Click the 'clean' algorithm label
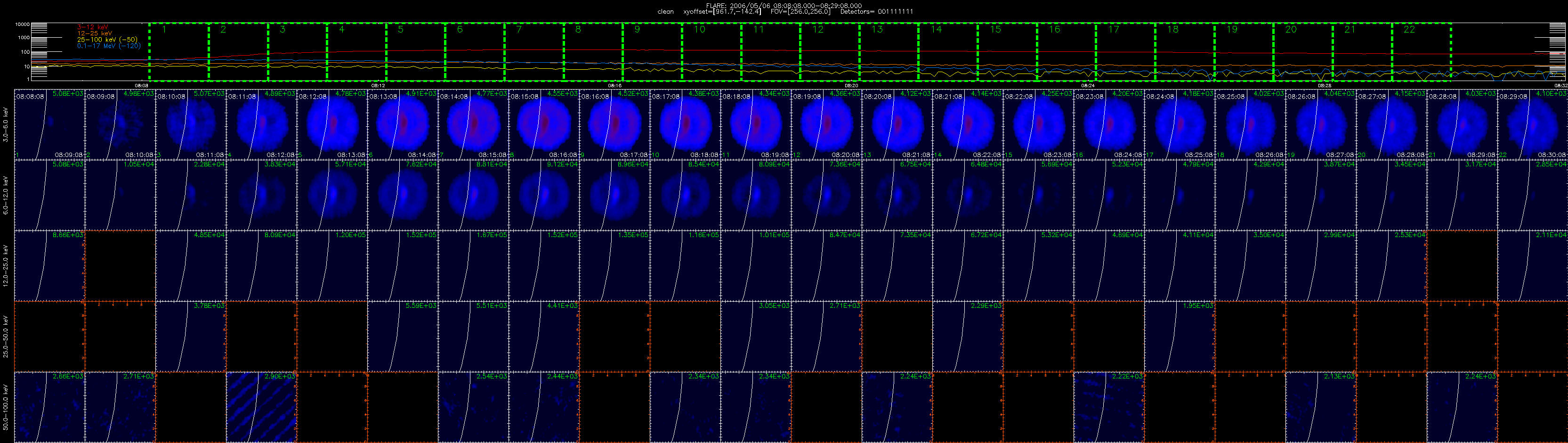Viewport: 1568px width, 443px height. (665, 12)
